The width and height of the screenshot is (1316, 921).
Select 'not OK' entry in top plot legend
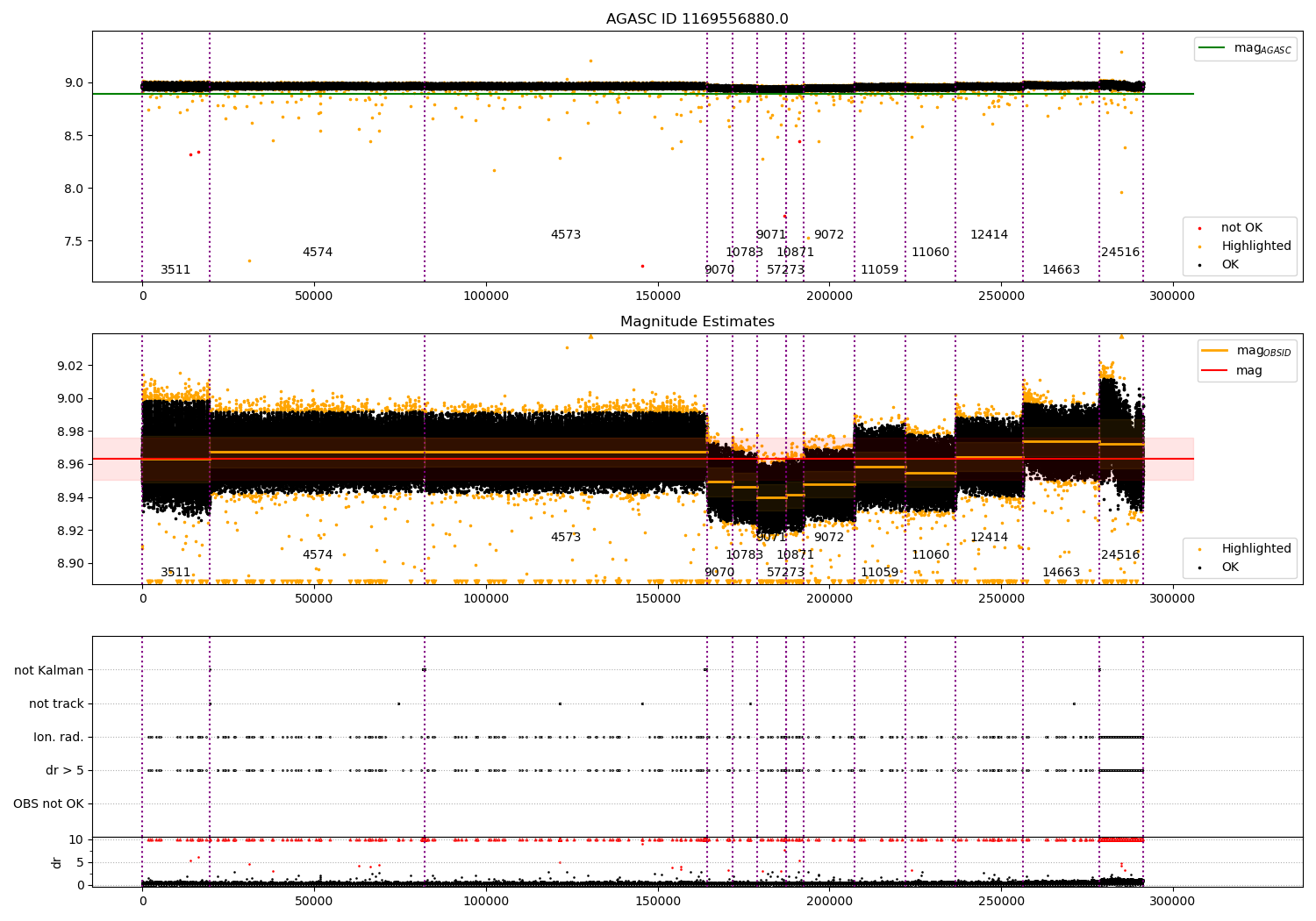click(1241, 228)
